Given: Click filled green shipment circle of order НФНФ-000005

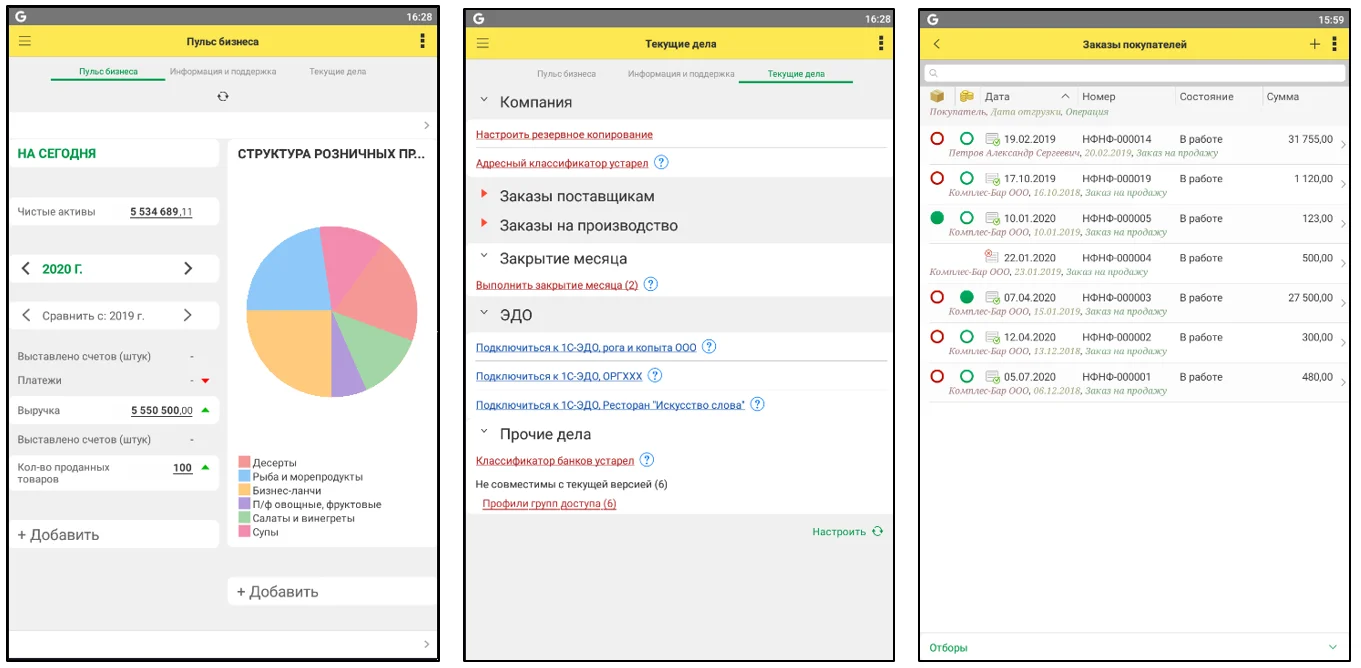Looking at the screenshot, I should click(937, 218).
